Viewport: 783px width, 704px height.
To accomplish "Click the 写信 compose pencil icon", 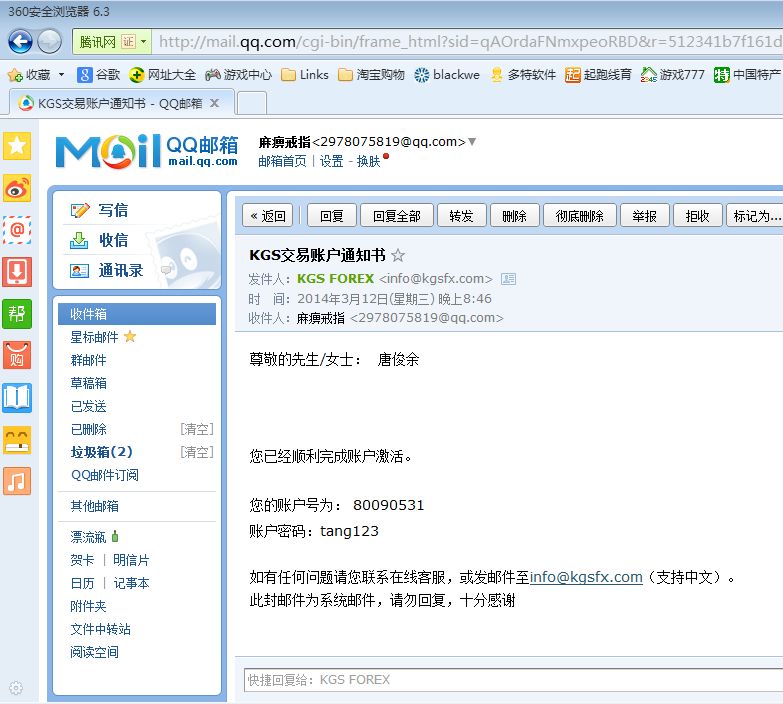I will 80,211.
